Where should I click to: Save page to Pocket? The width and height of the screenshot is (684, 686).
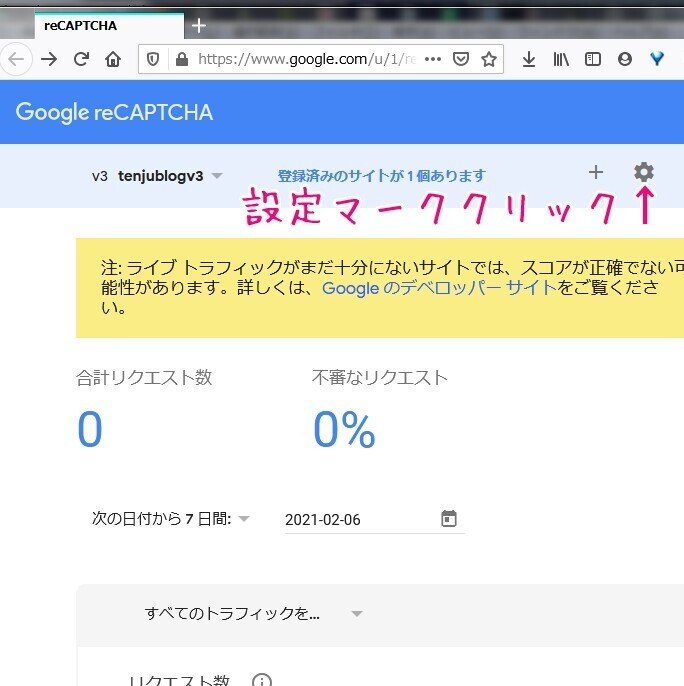point(461,59)
